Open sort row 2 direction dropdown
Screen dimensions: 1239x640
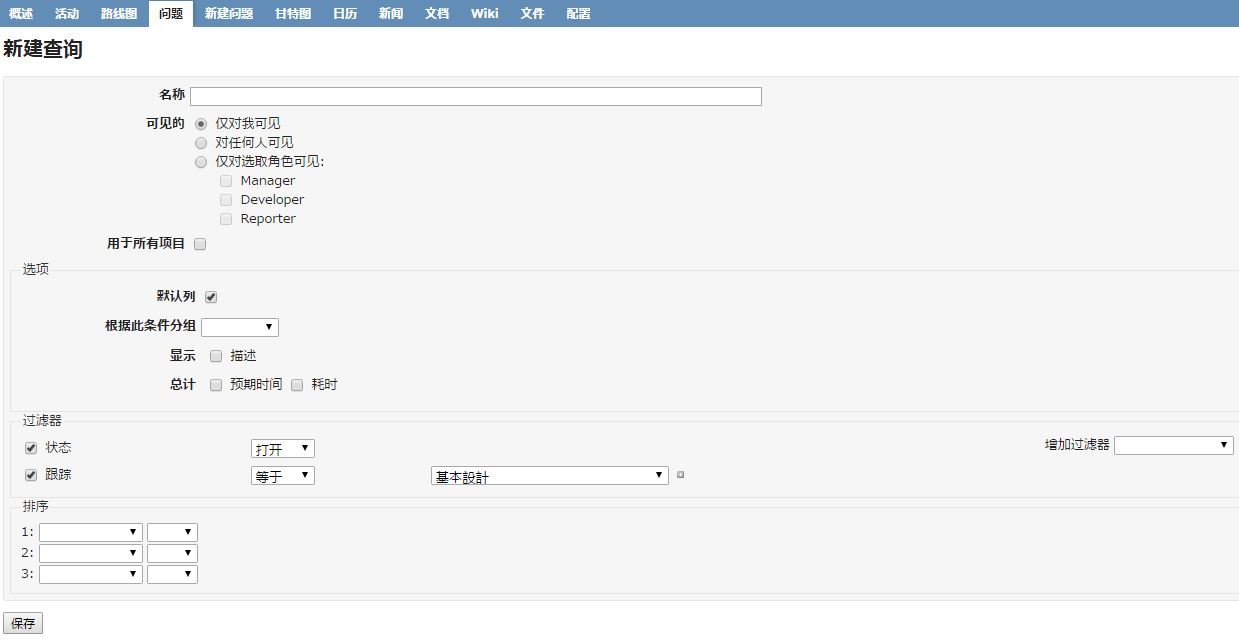click(x=172, y=553)
